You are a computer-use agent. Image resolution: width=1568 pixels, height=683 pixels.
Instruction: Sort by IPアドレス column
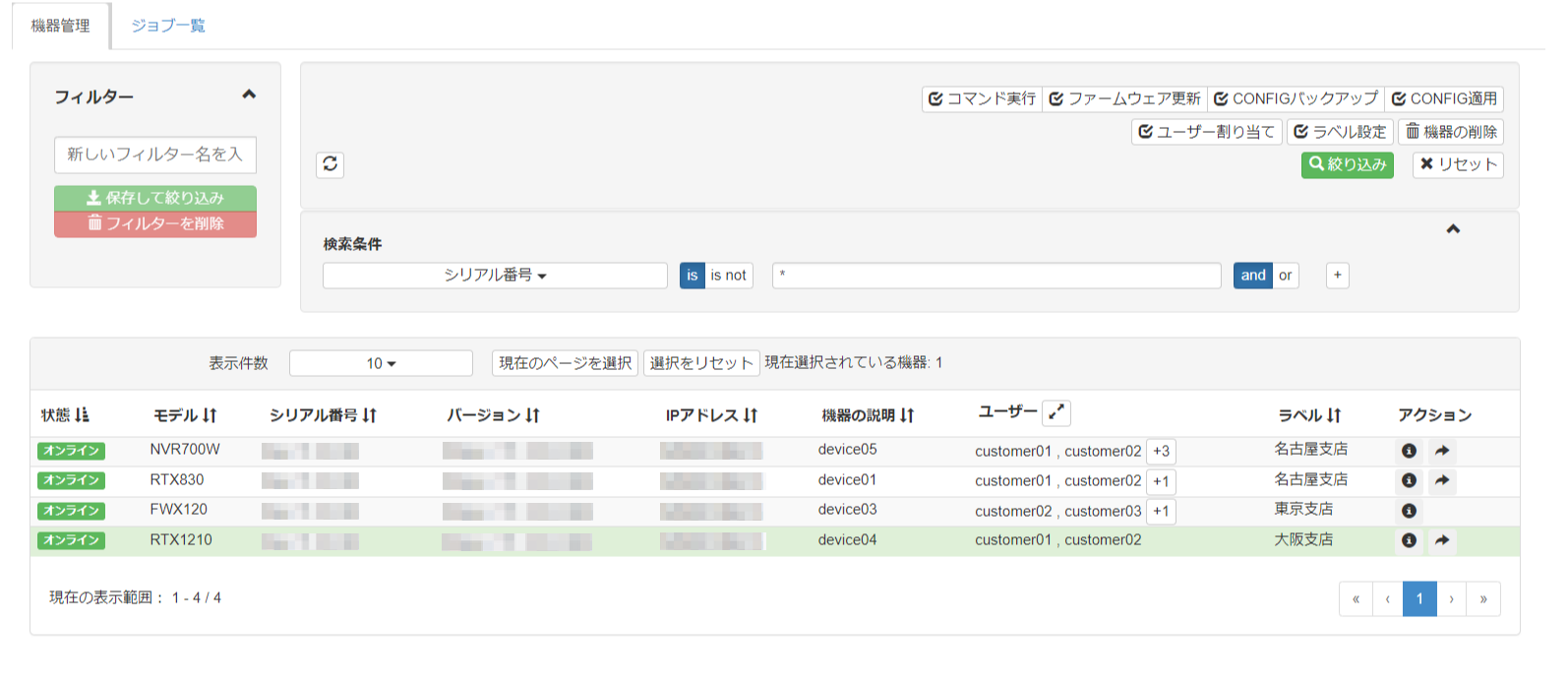[751, 415]
